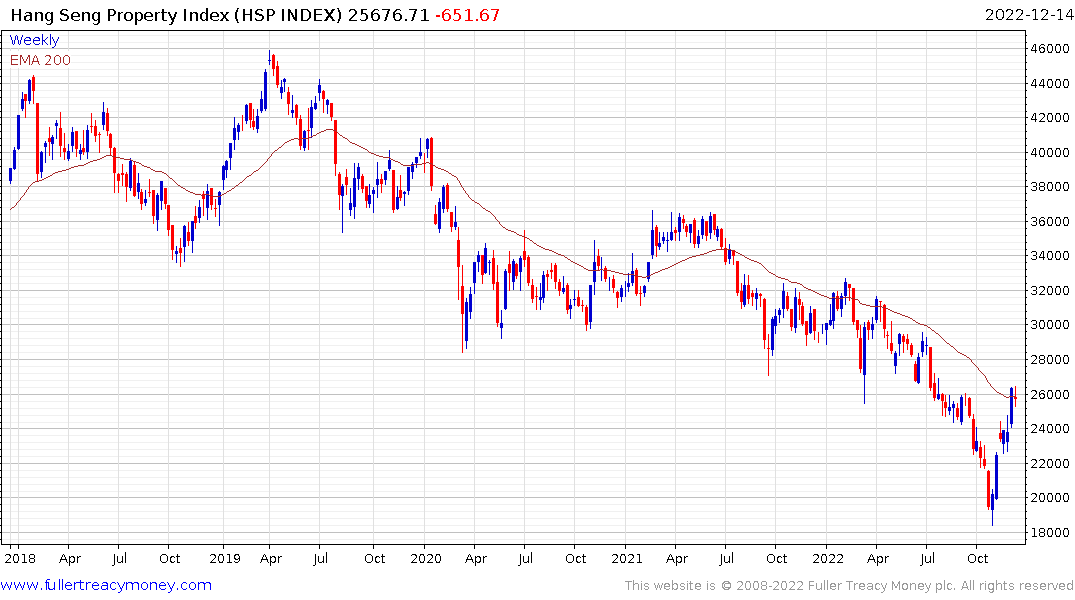Image resolution: width=1075 pixels, height=600 pixels.
Task: Select the 28000 price axis label
Action: pos(1049,360)
